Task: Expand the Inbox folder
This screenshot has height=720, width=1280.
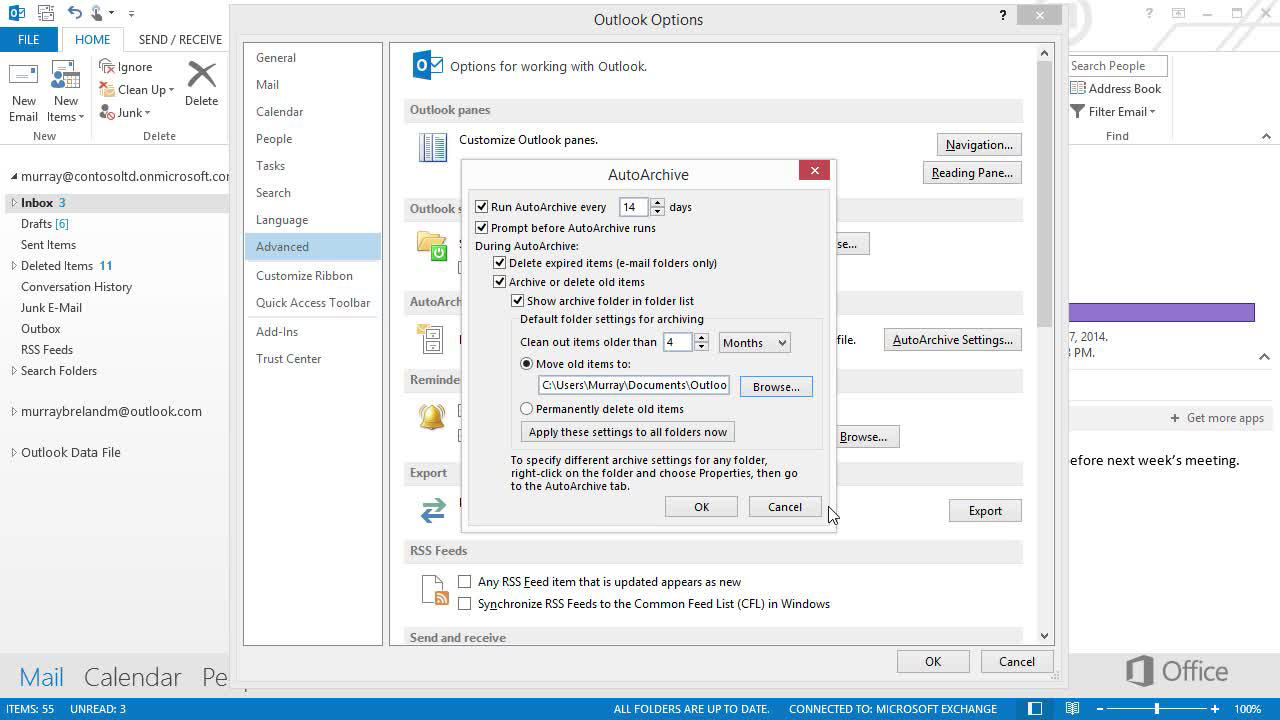Action: point(14,203)
